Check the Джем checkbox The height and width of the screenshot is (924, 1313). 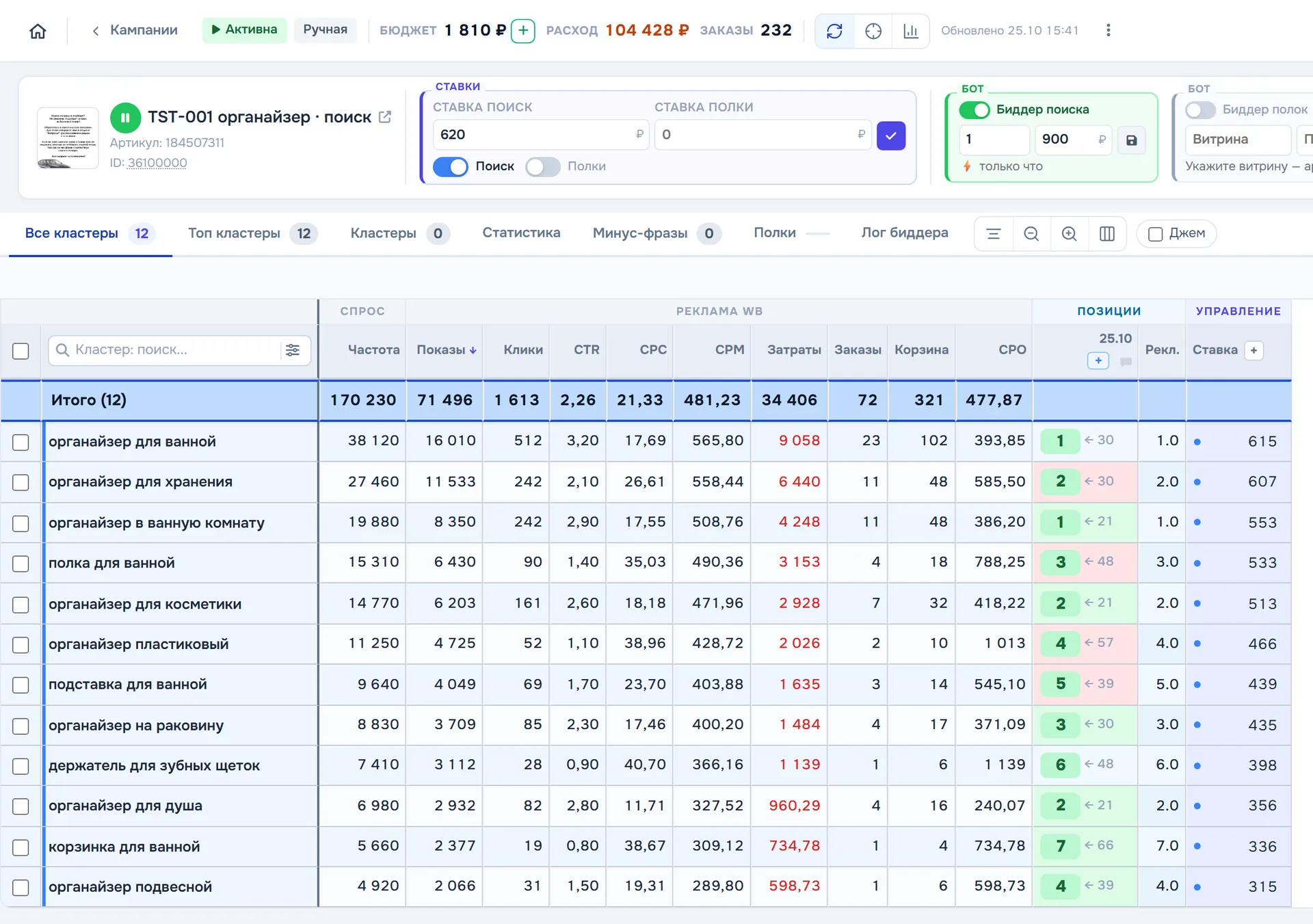click(1155, 234)
